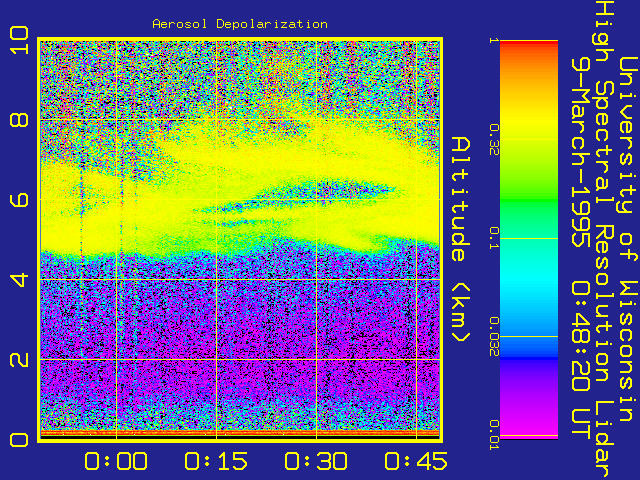Click the '9-March-1995' date text
This screenshot has height=480, width=640.
(581, 152)
